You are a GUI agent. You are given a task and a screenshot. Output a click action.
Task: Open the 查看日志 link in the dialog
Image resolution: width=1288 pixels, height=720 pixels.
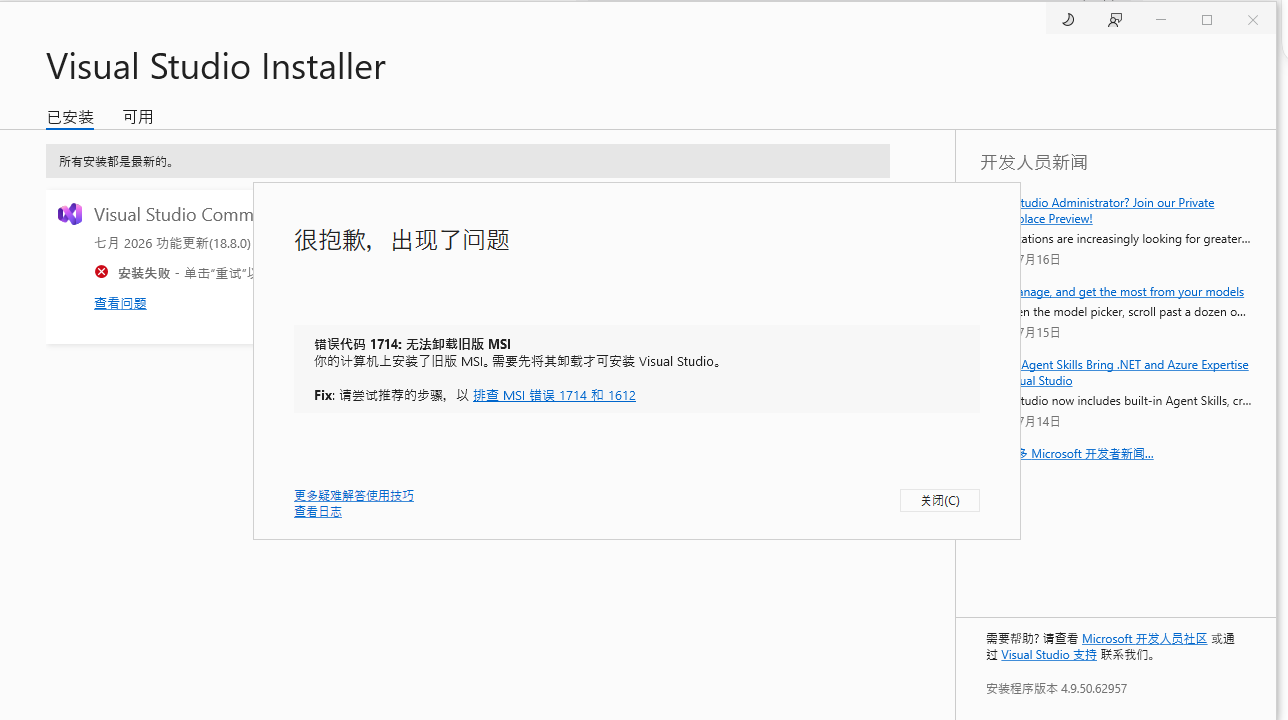coord(318,511)
